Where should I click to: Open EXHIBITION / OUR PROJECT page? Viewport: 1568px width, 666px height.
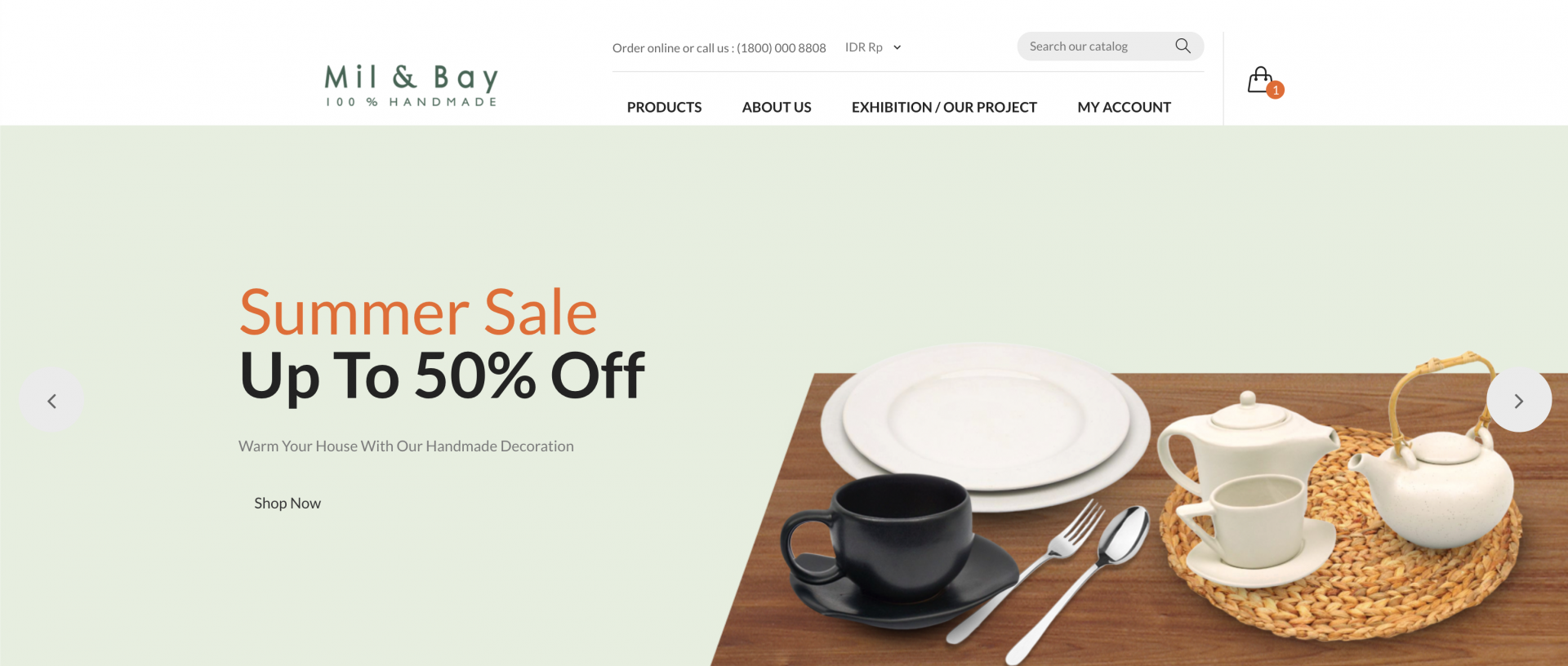[x=944, y=107]
